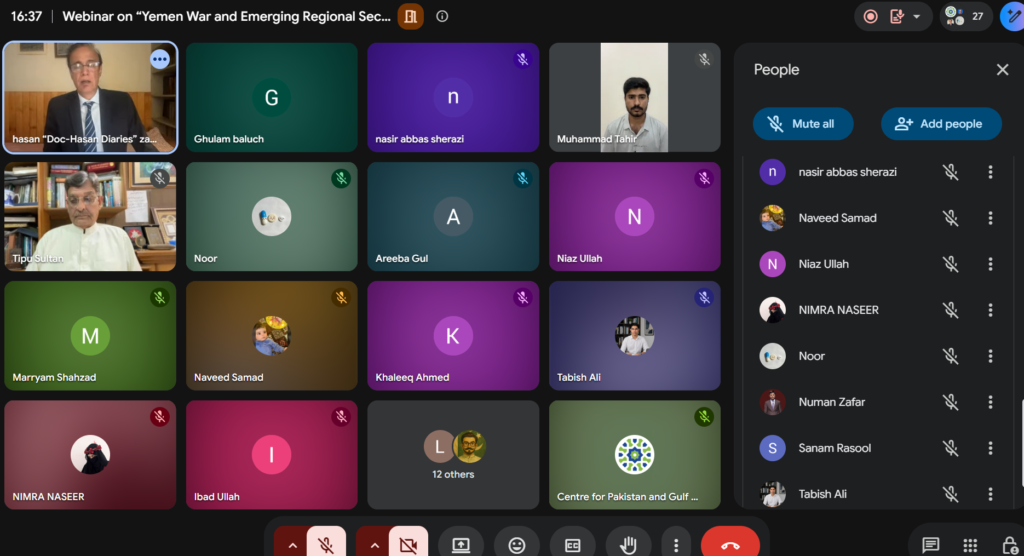Image resolution: width=1024 pixels, height=556 pixels.
Task: Open the meeting details info icon
Action: click(x=442, y=16)
